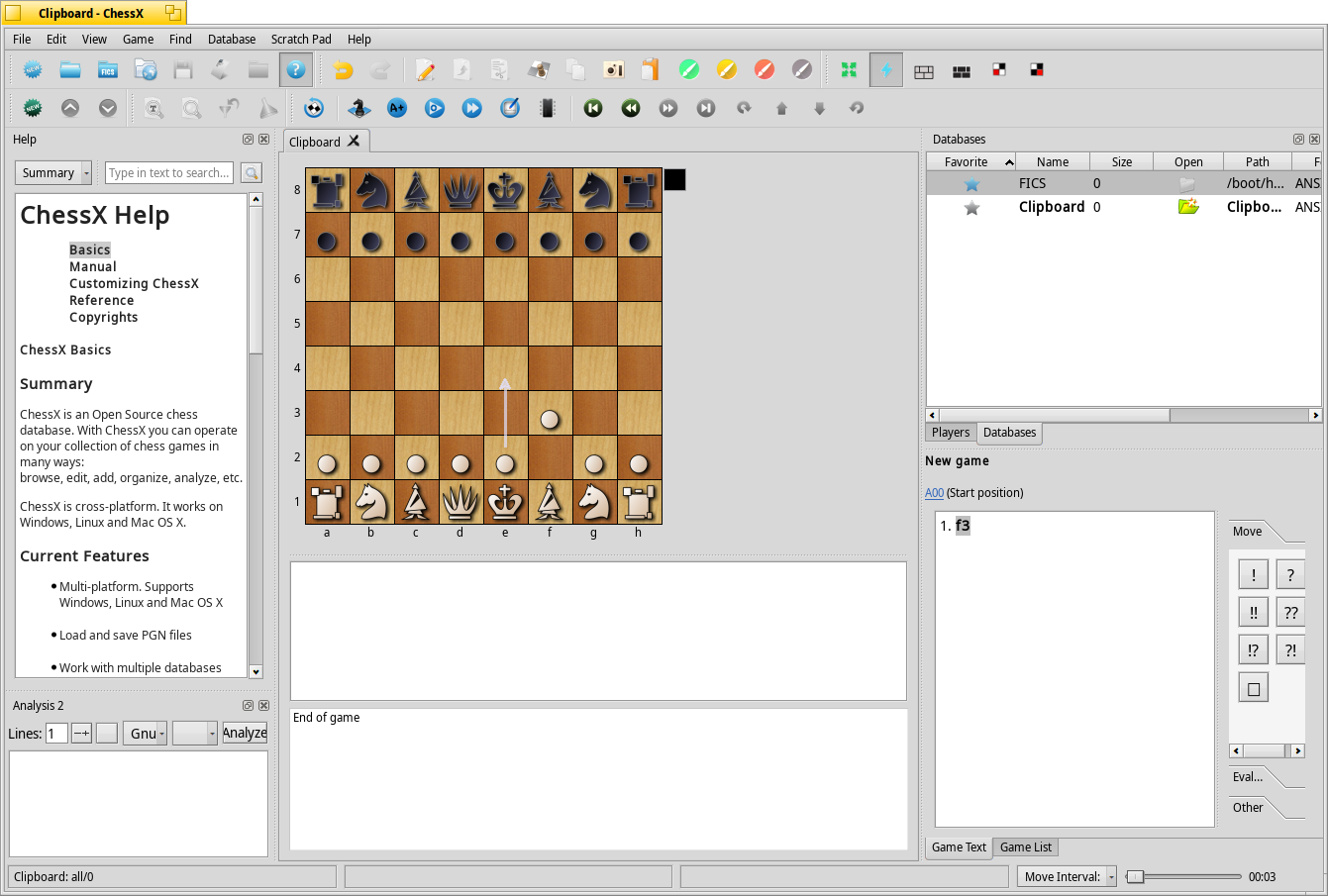Expand the Eval annotation section
The height and width of the screenshot is (896, 1328).
point(1248,777)
